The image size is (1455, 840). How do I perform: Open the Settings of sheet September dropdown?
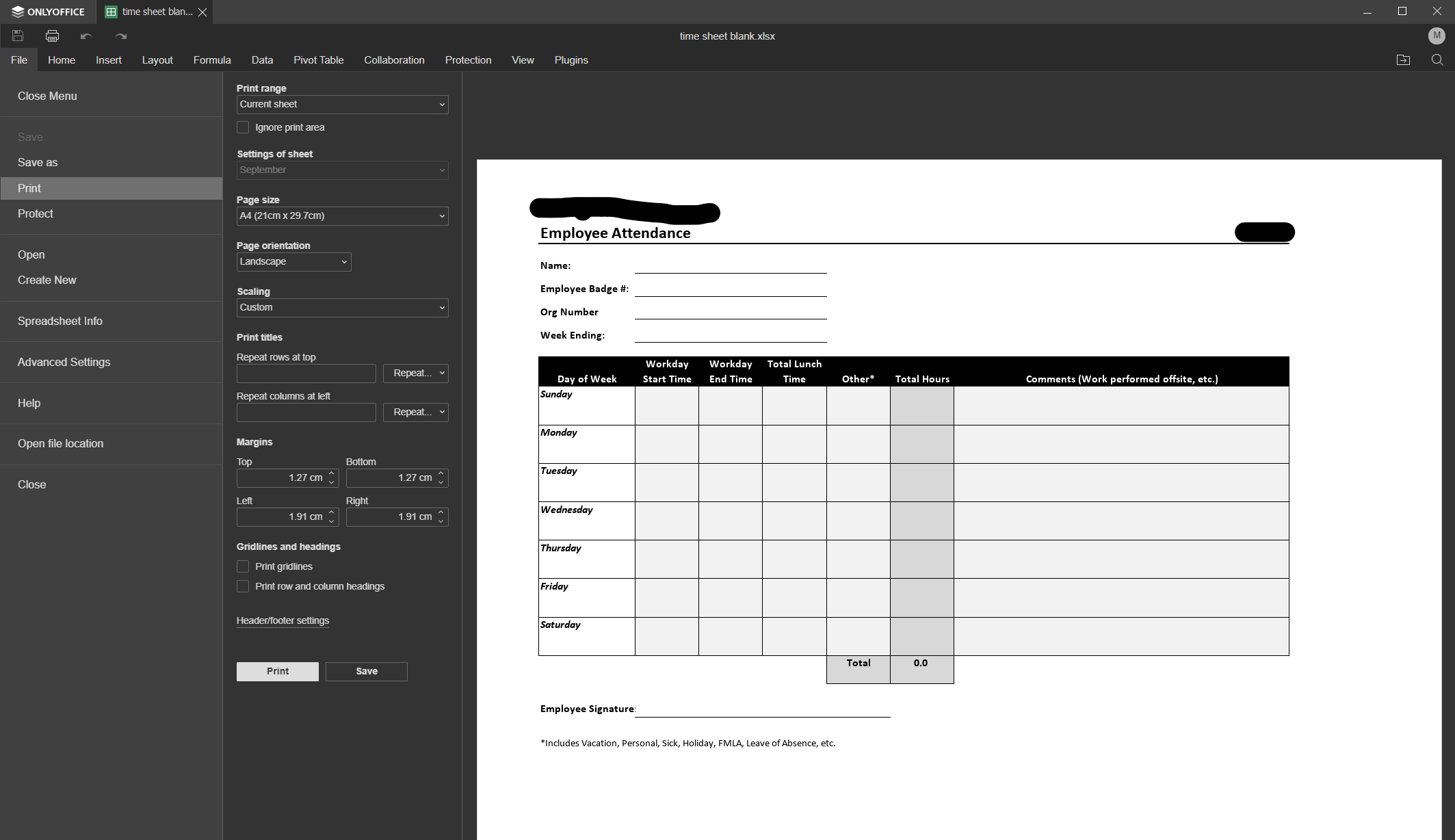(x=342, y=170)
